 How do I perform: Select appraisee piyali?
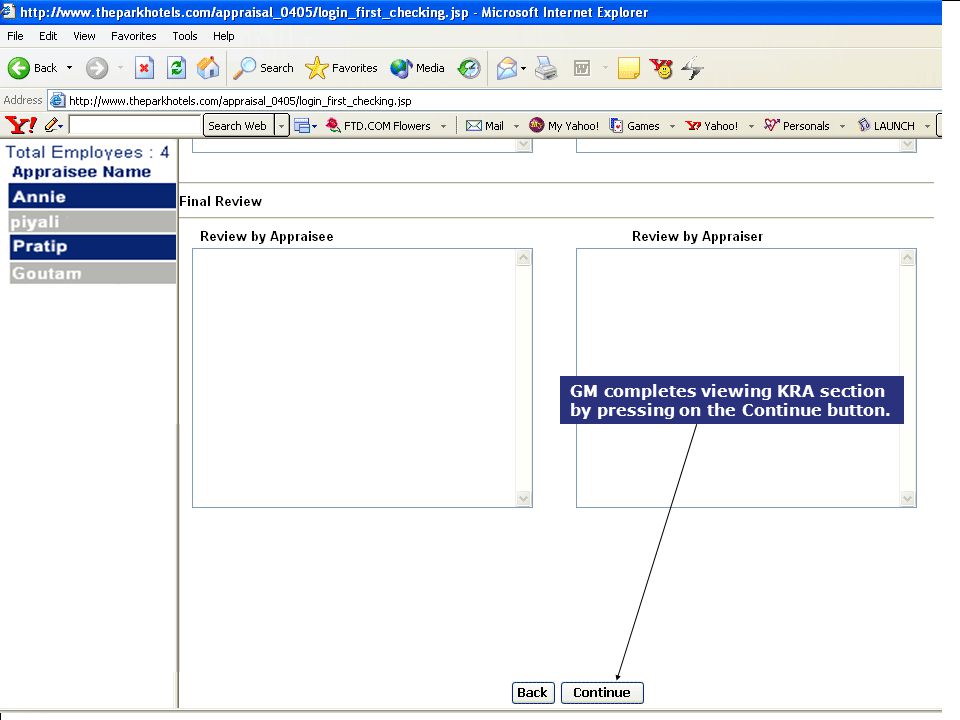coord(92,222)
